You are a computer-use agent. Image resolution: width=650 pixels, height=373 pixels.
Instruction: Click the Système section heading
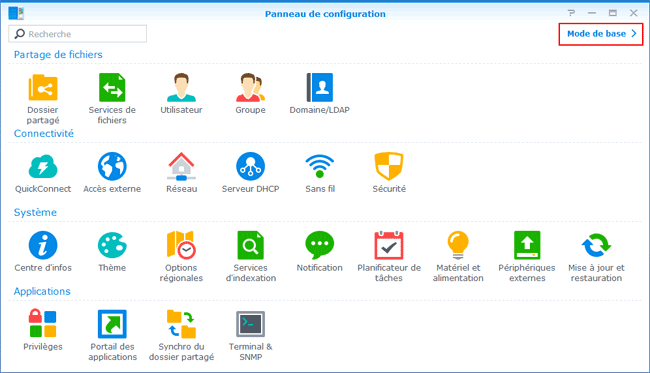[x=35, y=213]
